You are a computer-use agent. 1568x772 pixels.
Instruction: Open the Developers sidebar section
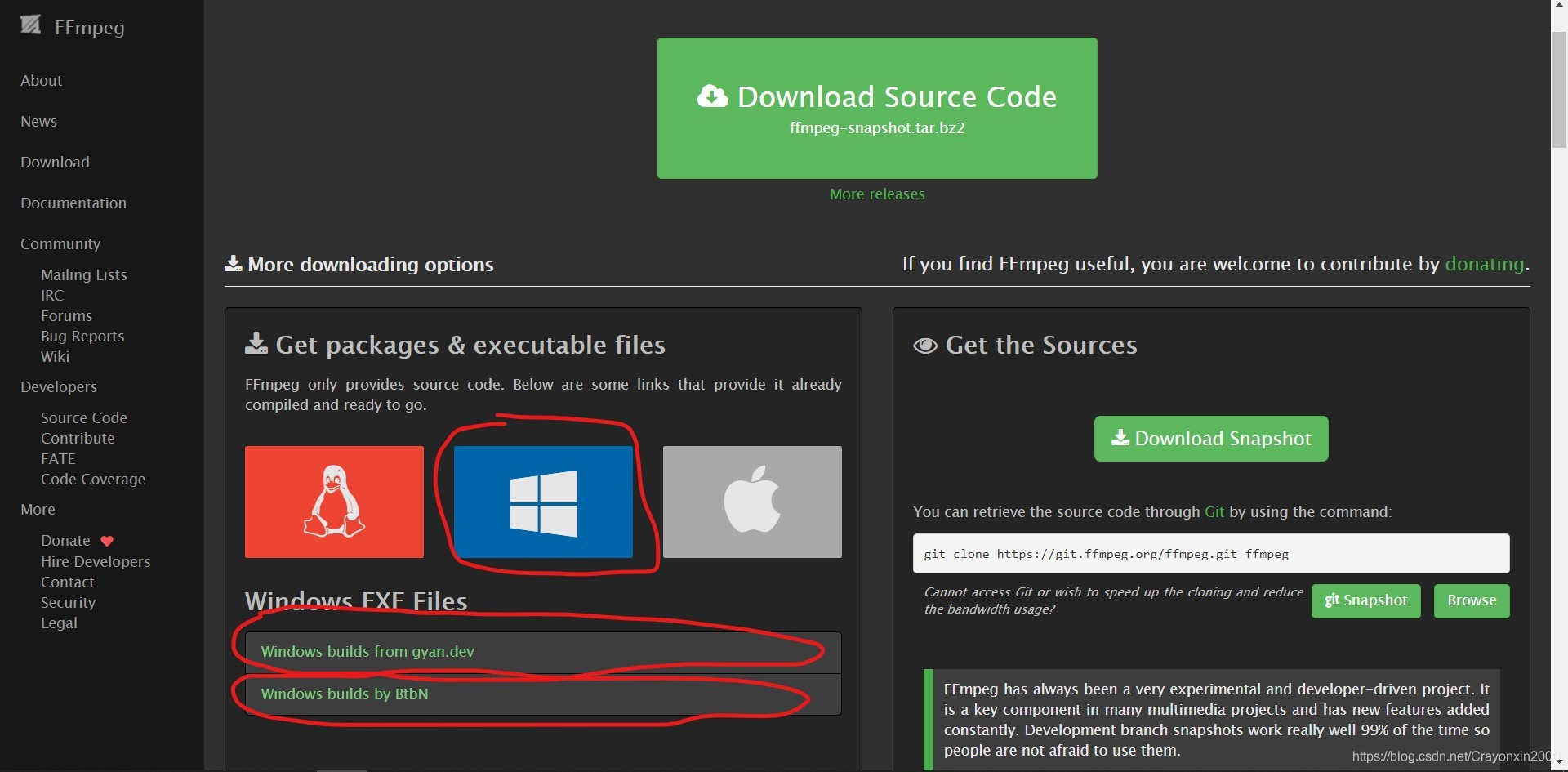(x=59, y=386)
